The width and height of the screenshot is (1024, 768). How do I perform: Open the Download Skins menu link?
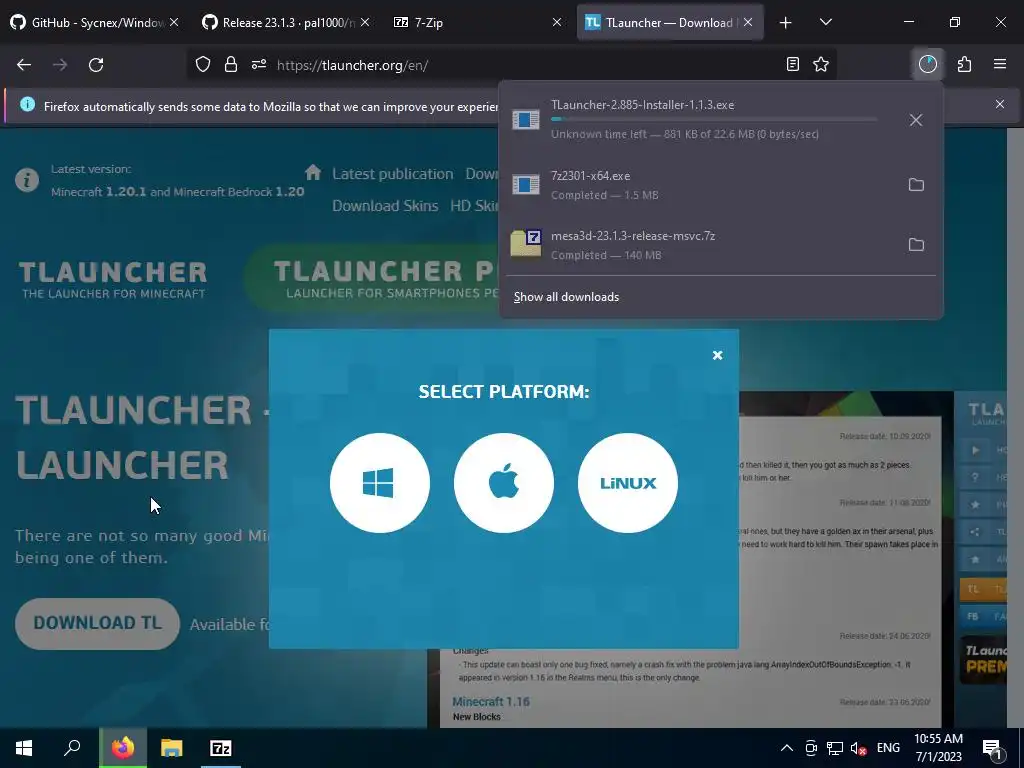pyautogui.click(x=385, y=206)
